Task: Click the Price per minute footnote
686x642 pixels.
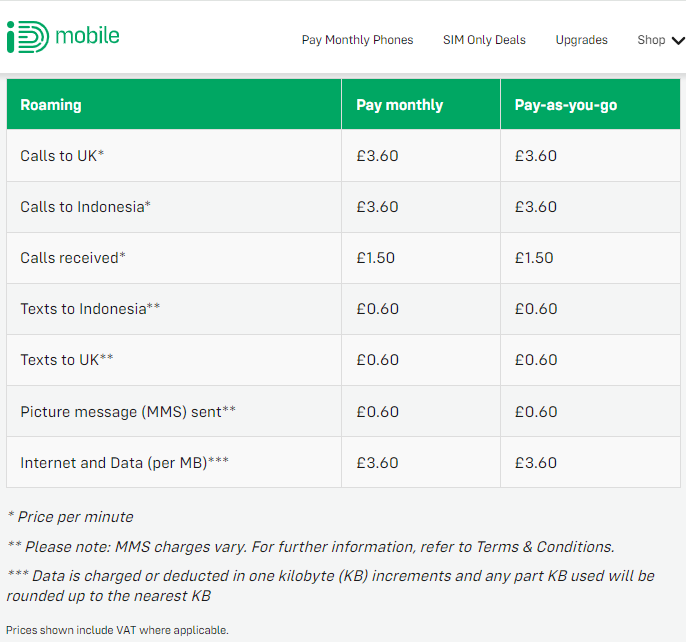Action: (x=70, y=517)
